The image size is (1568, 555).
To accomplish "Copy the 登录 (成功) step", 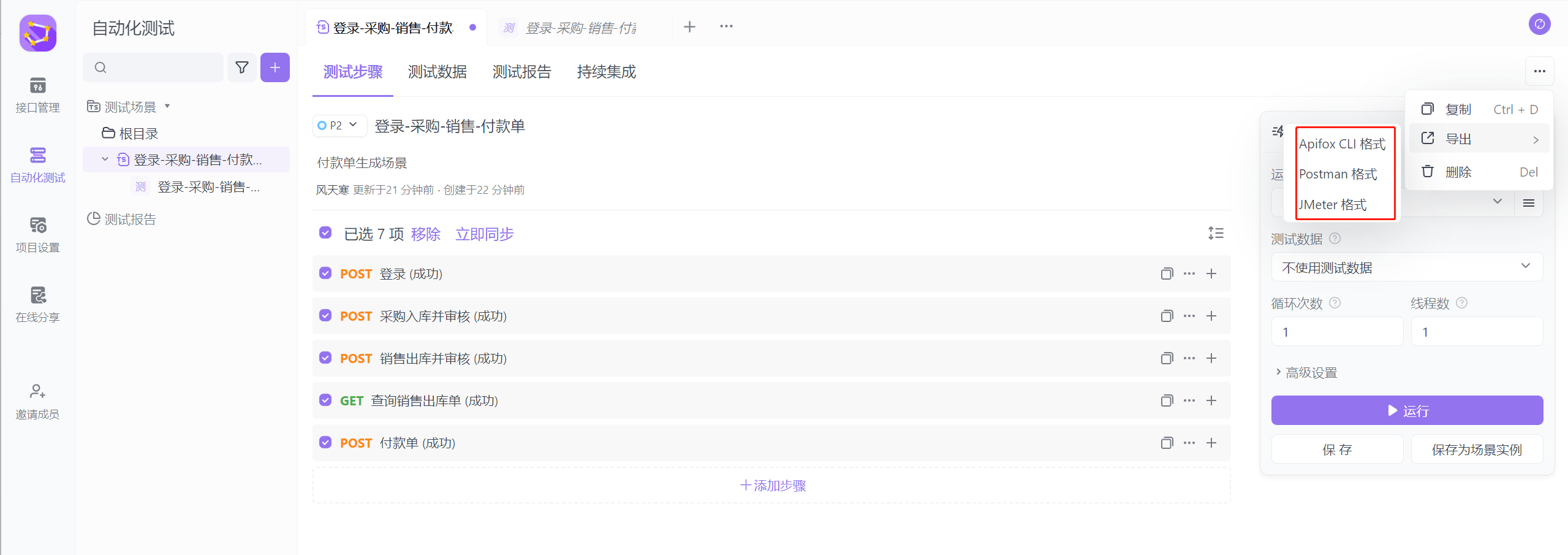I will click(1167, 274).
